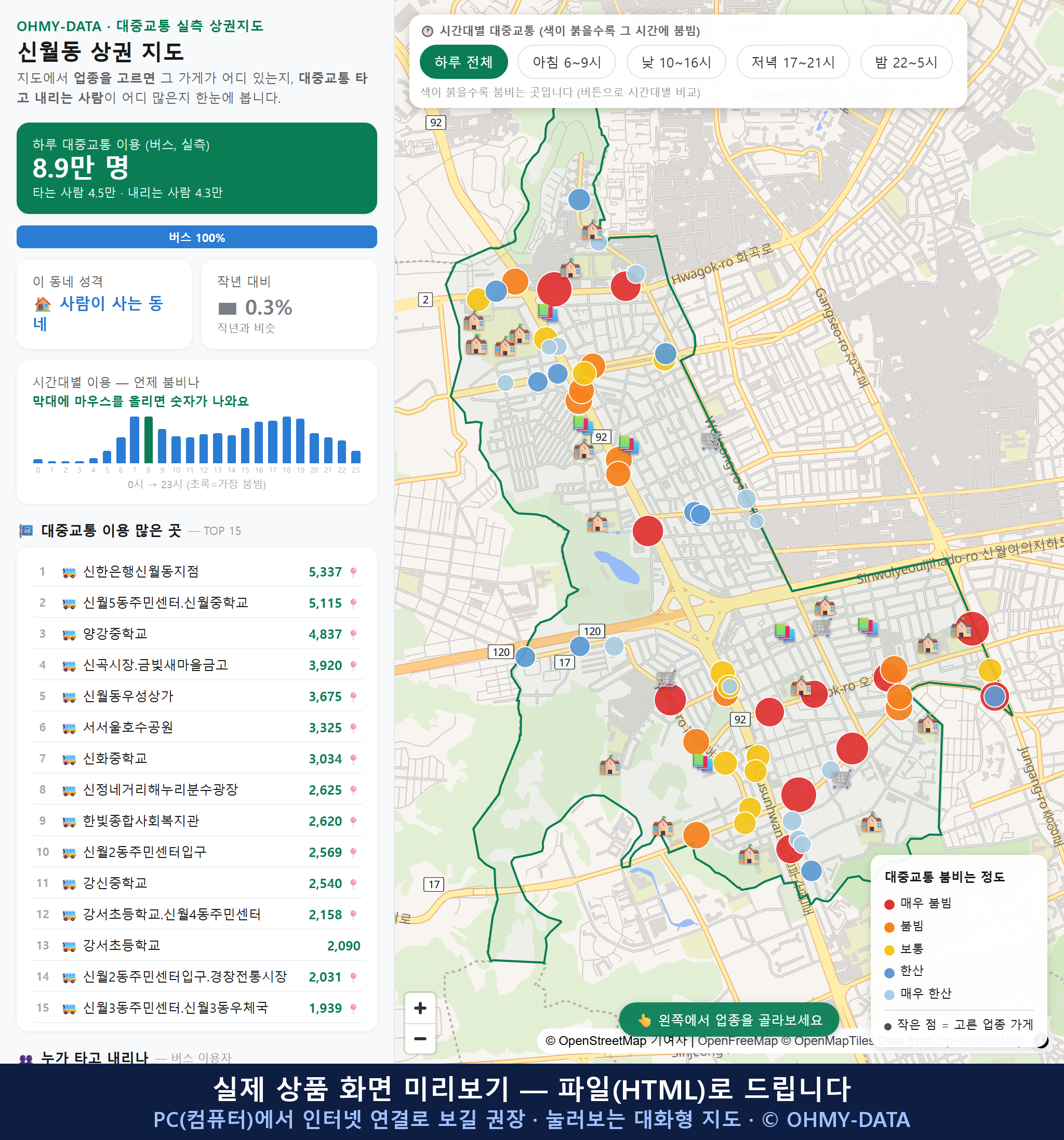The width and height of the screenshot is (1064, 1140).
Task: Click pin icon for 신월5동주민센터.신월중학교
Action: pyautogui.click(x=353, y=603)
